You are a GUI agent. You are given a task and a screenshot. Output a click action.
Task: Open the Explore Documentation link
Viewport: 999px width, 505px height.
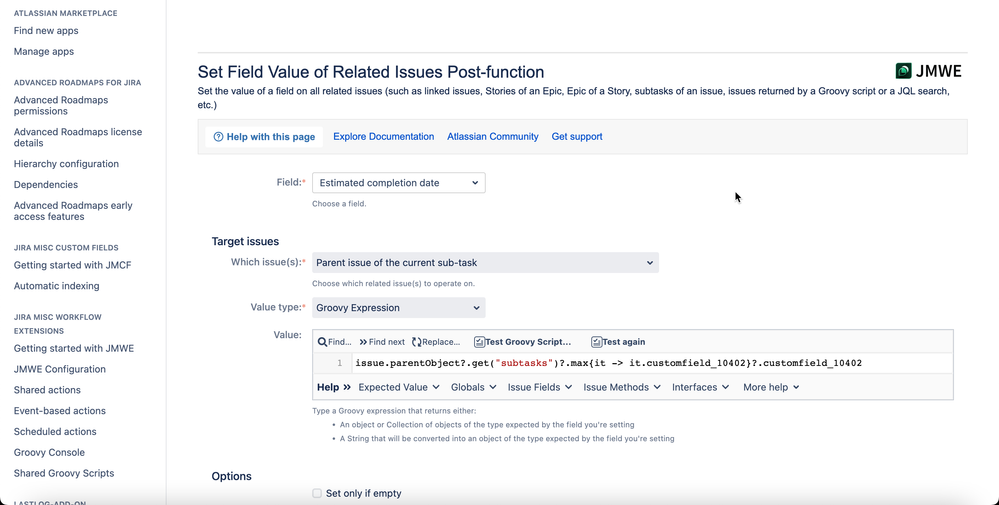(x=383, y=137)
